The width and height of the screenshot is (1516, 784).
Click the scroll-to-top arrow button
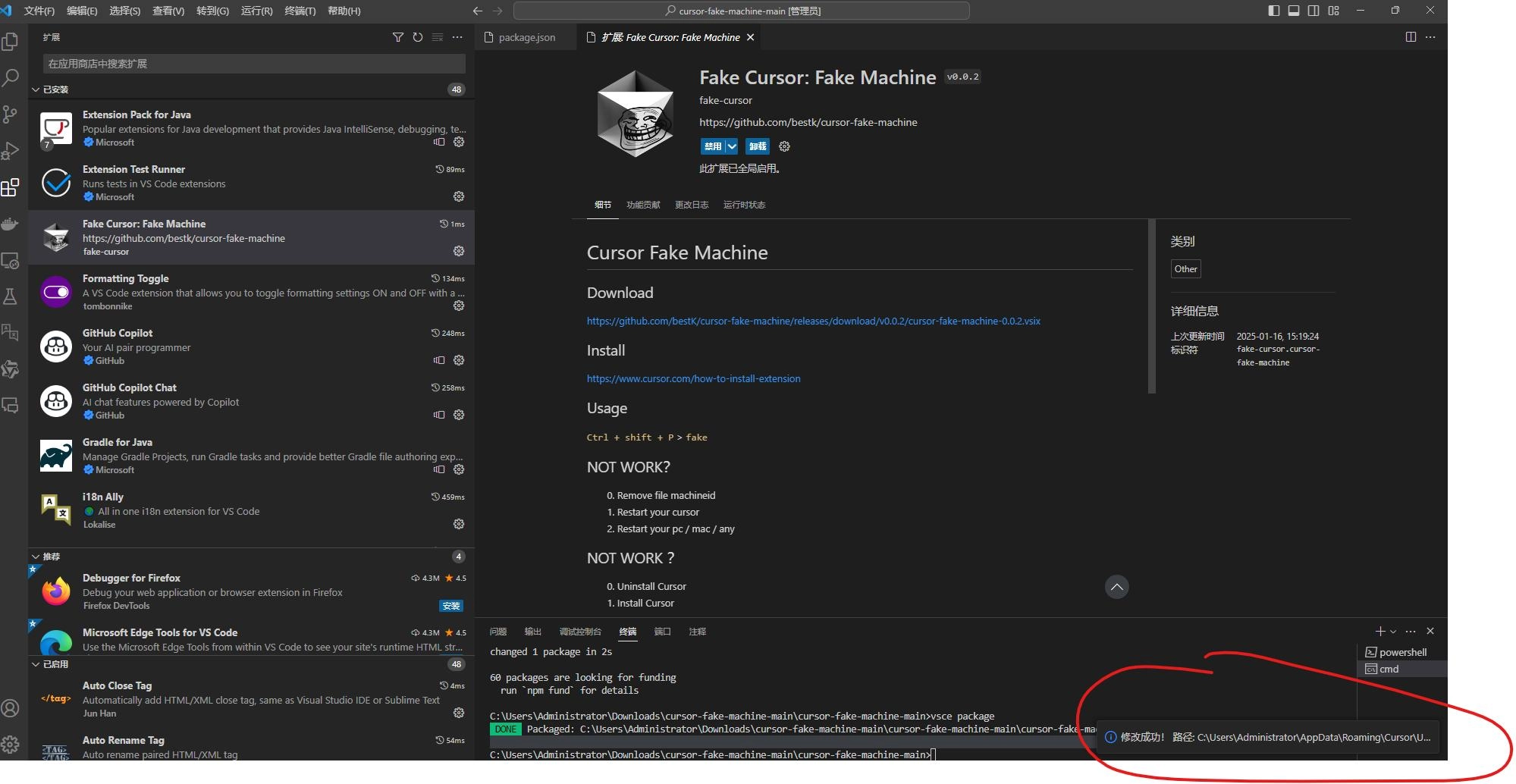[x=1116, y=587]
